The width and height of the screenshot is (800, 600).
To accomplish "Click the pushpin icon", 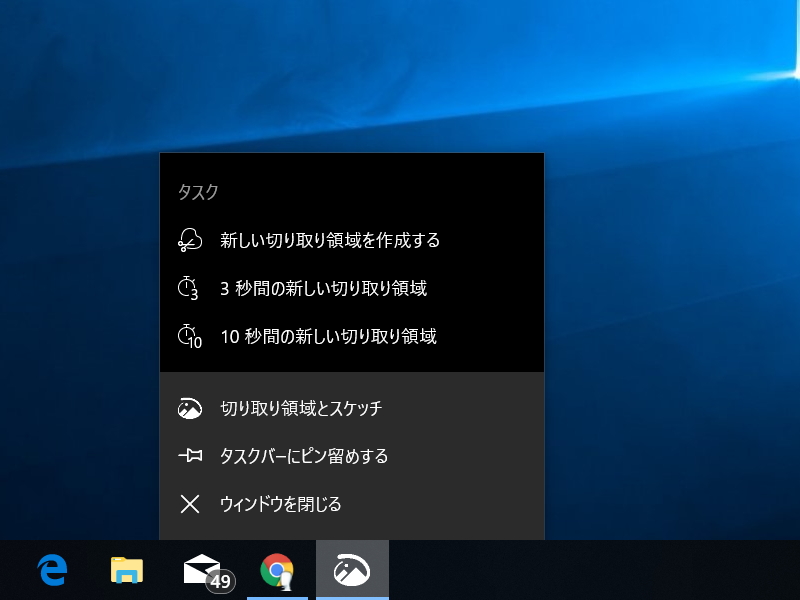I will 190,456.
